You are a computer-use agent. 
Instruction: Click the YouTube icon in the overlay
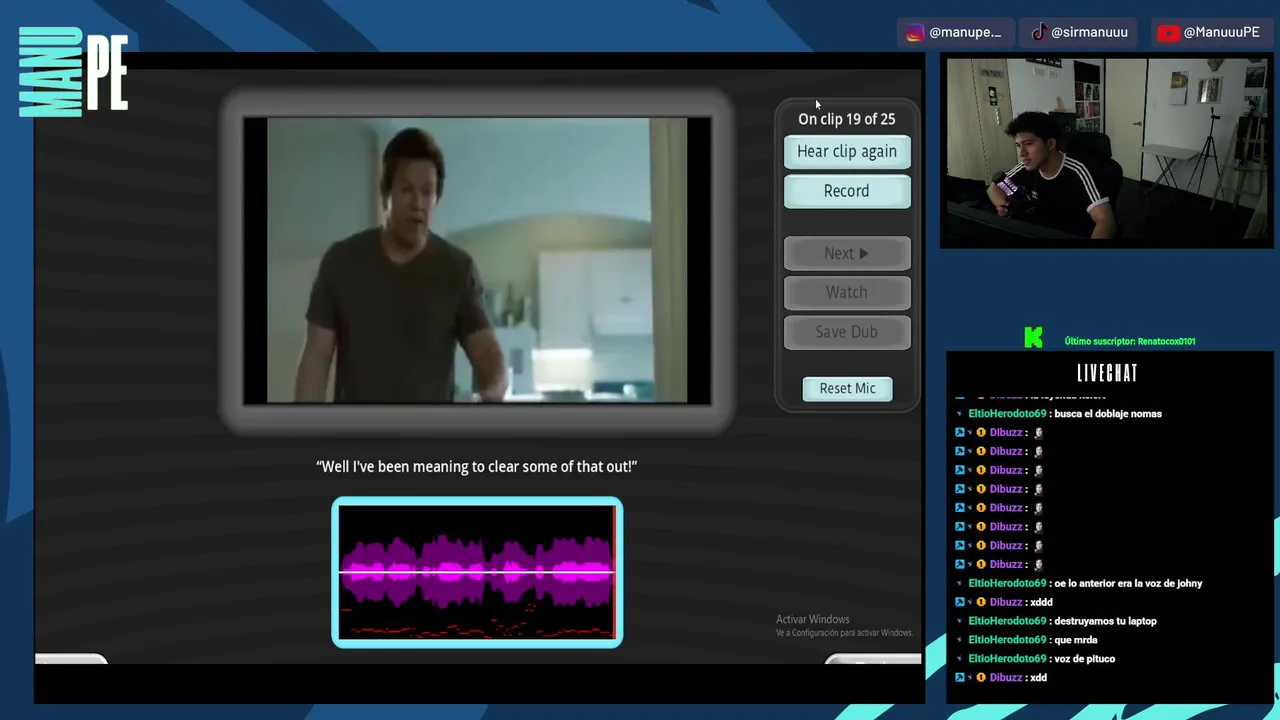(1167, 33)
